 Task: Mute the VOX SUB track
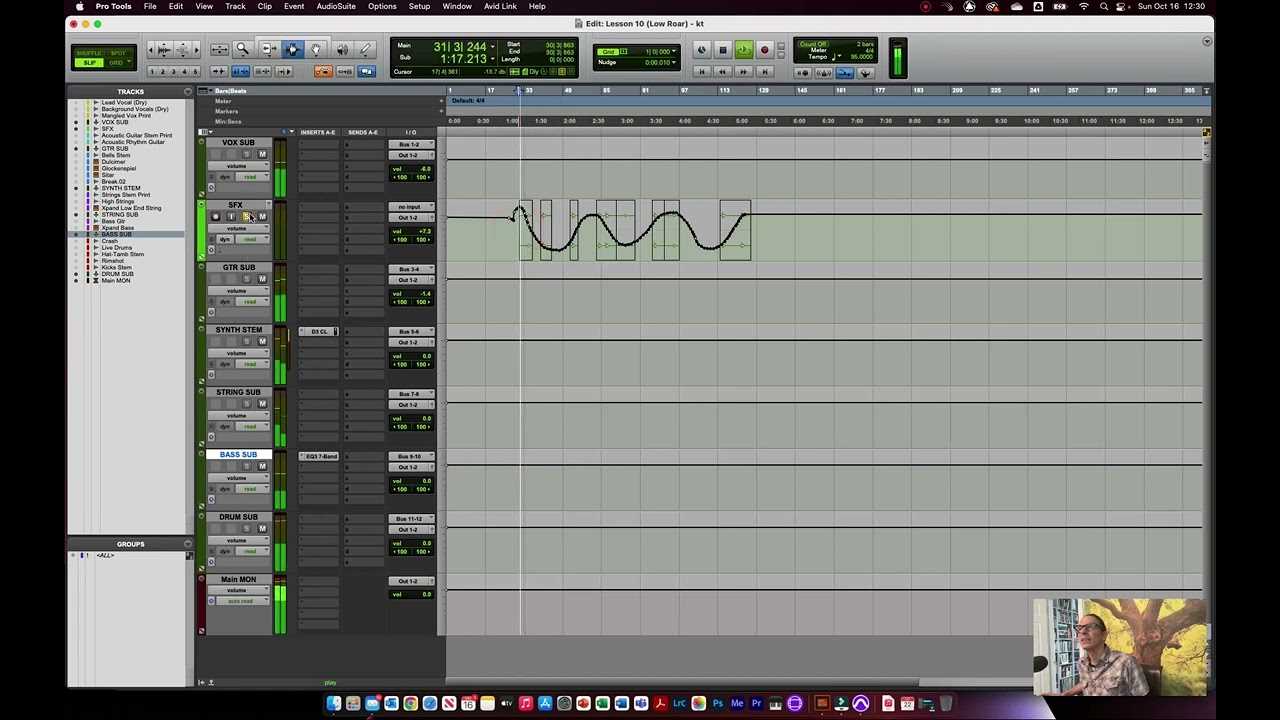(262, 154)
